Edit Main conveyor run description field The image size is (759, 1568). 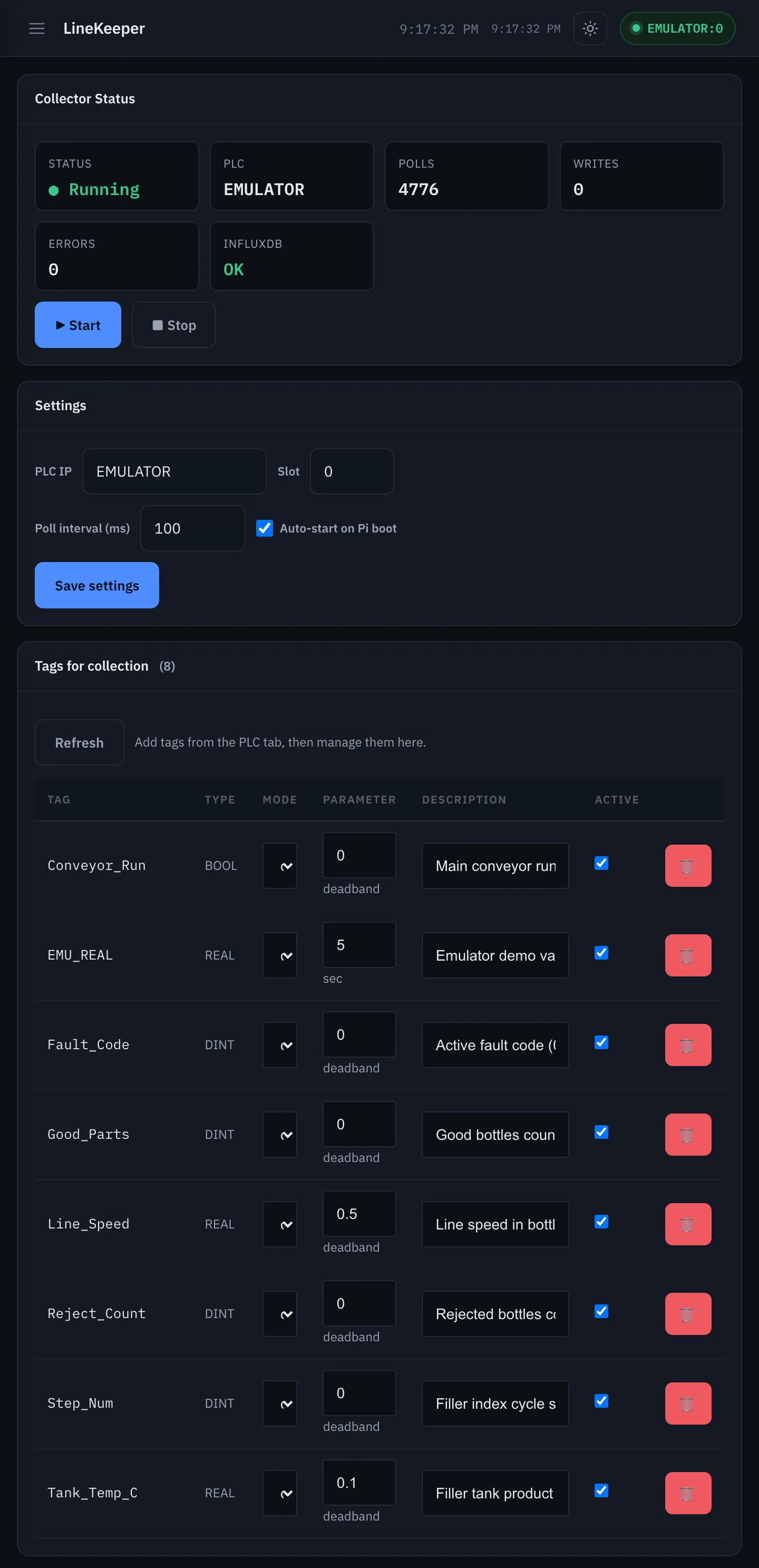click(495, 866)
